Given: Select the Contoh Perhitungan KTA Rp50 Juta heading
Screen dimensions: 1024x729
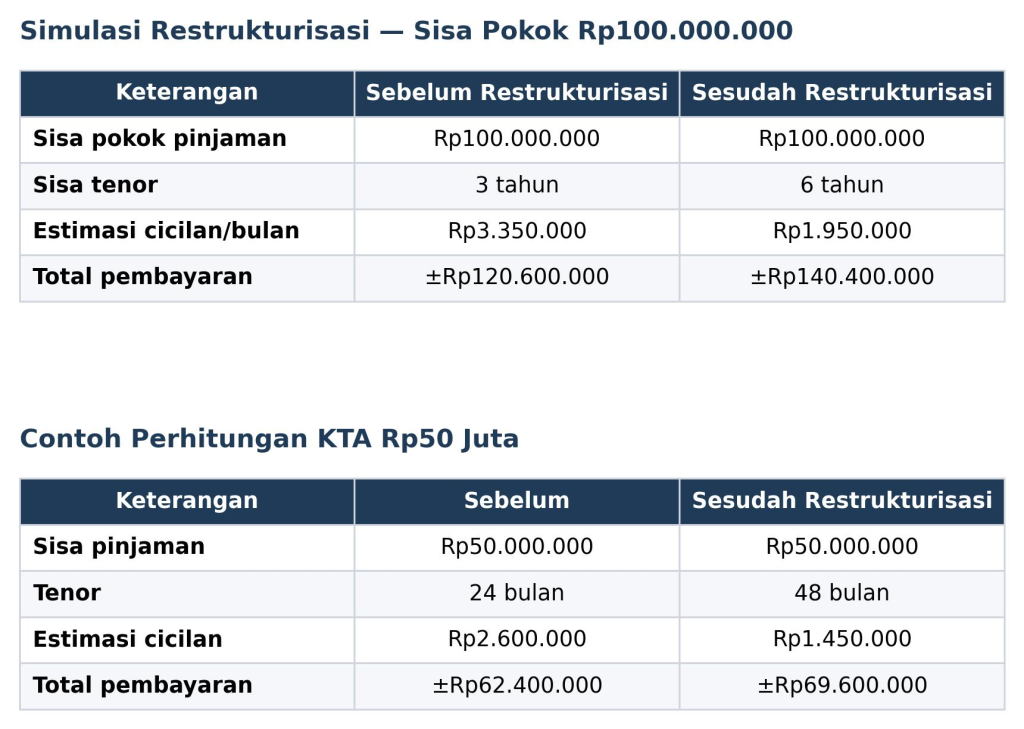Looking at the screenshot, I should click(x=269, y=438).
